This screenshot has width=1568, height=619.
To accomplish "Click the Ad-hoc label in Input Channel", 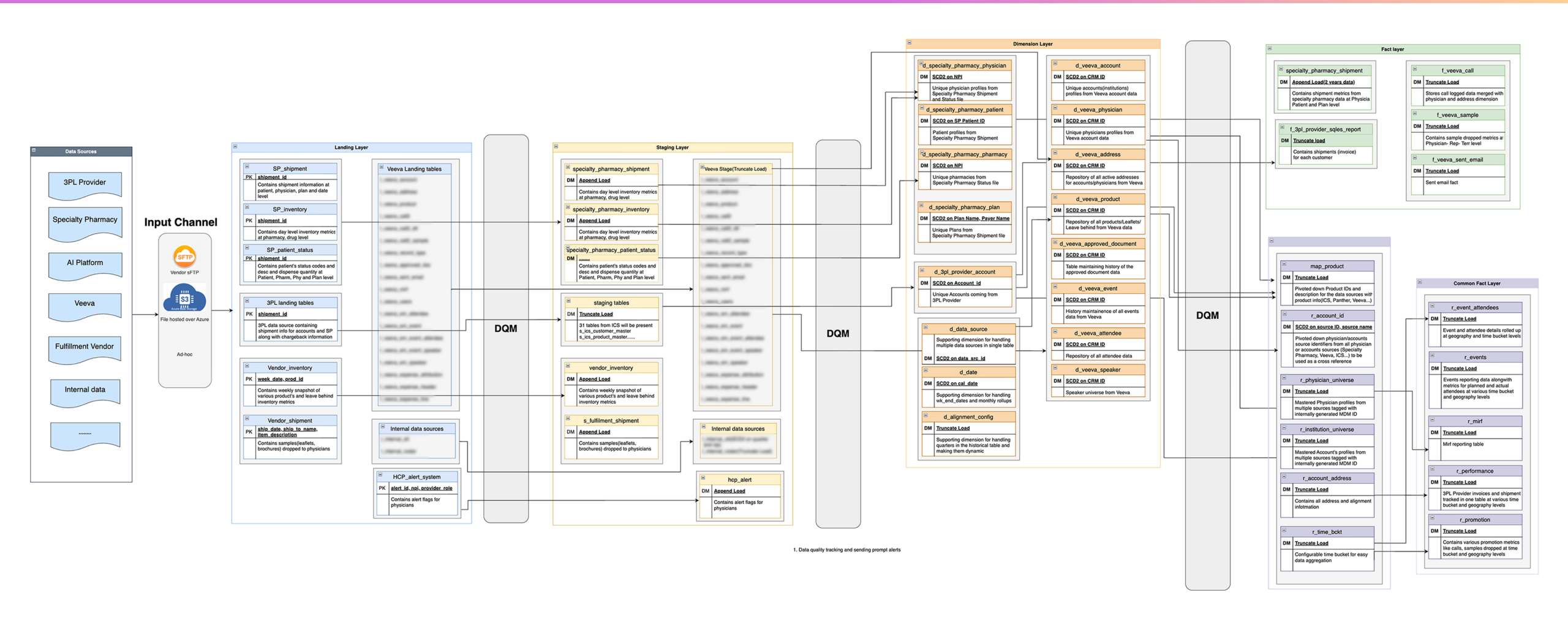I will click(x=184, y=354).
